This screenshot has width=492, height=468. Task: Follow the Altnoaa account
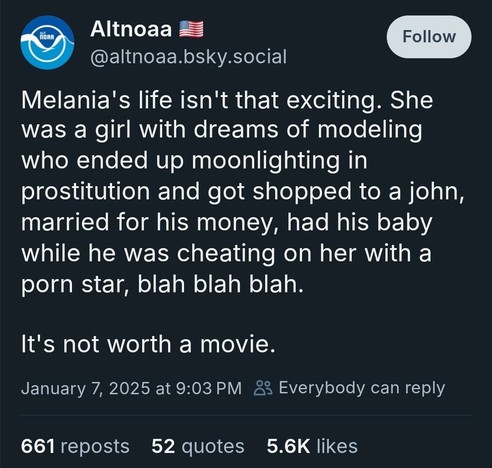click(x=429, y=37)
